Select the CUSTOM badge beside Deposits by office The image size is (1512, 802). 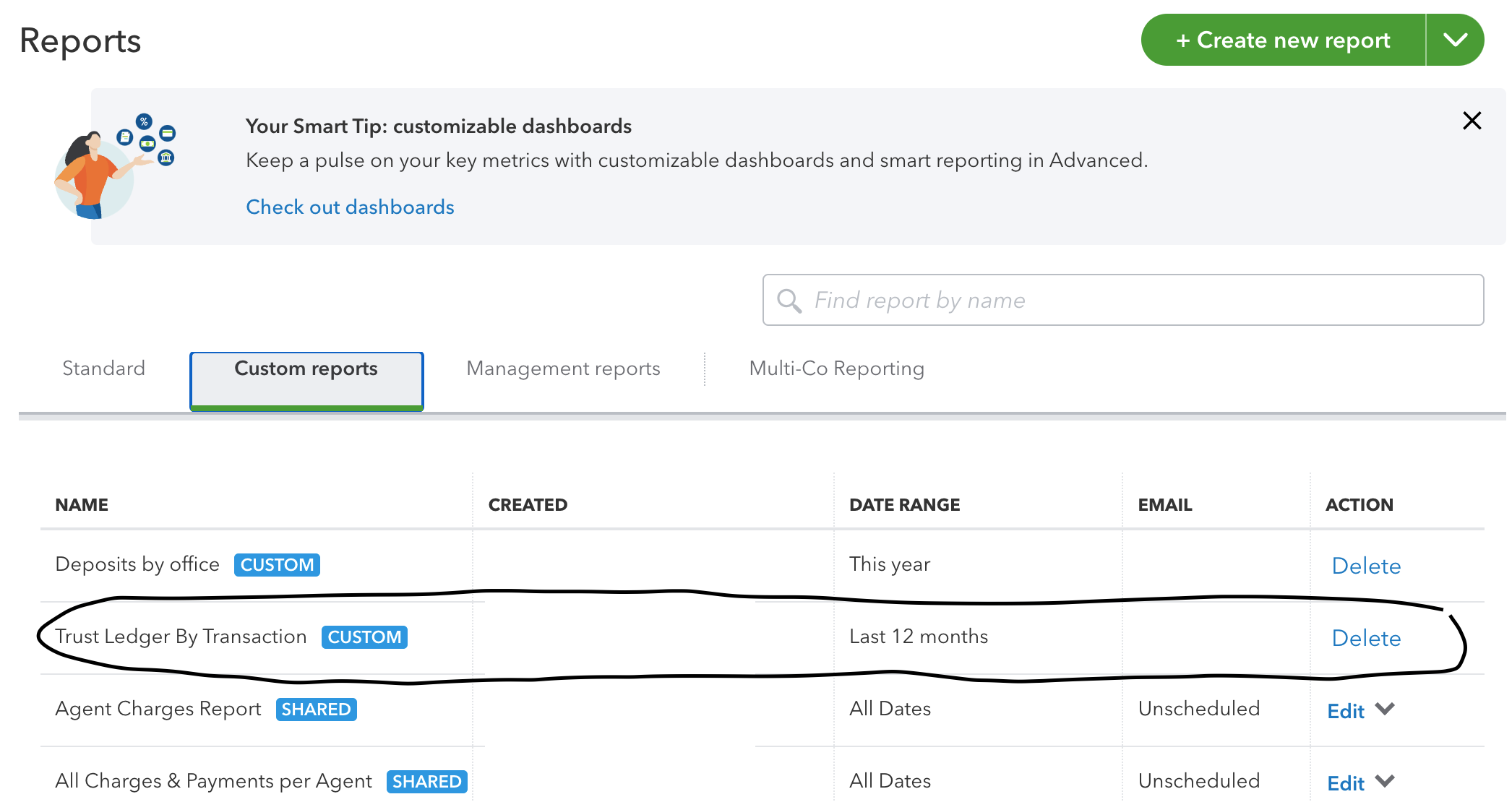pos(277,564)
